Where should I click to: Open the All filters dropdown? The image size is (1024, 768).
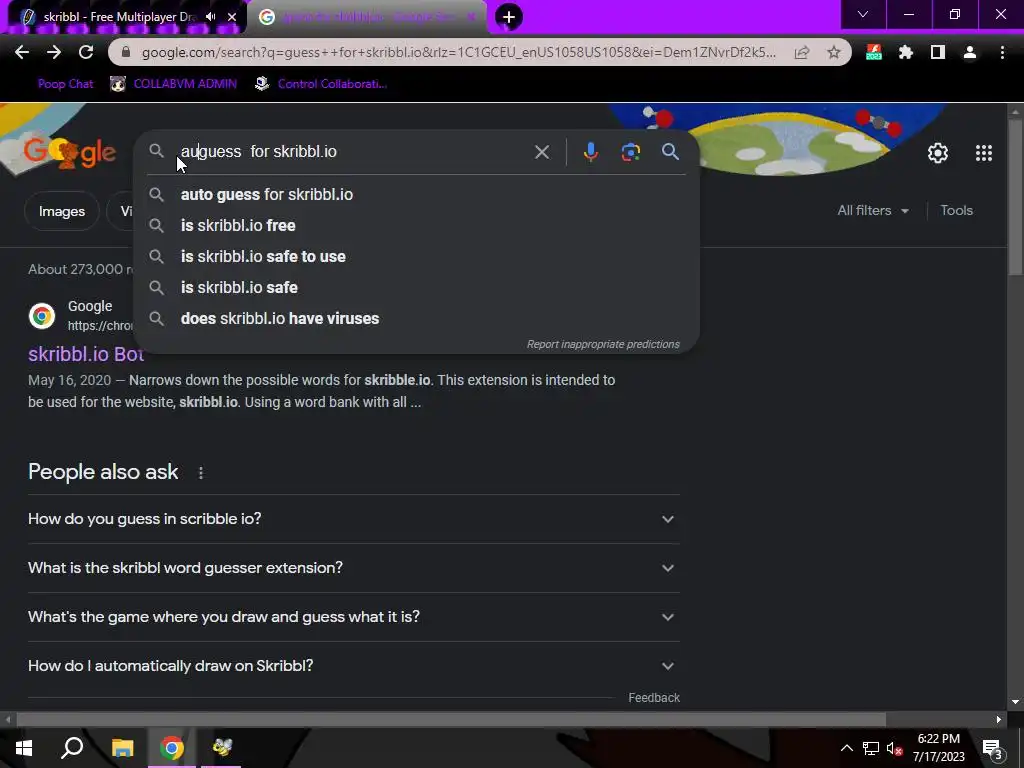(x=872, y=210)
